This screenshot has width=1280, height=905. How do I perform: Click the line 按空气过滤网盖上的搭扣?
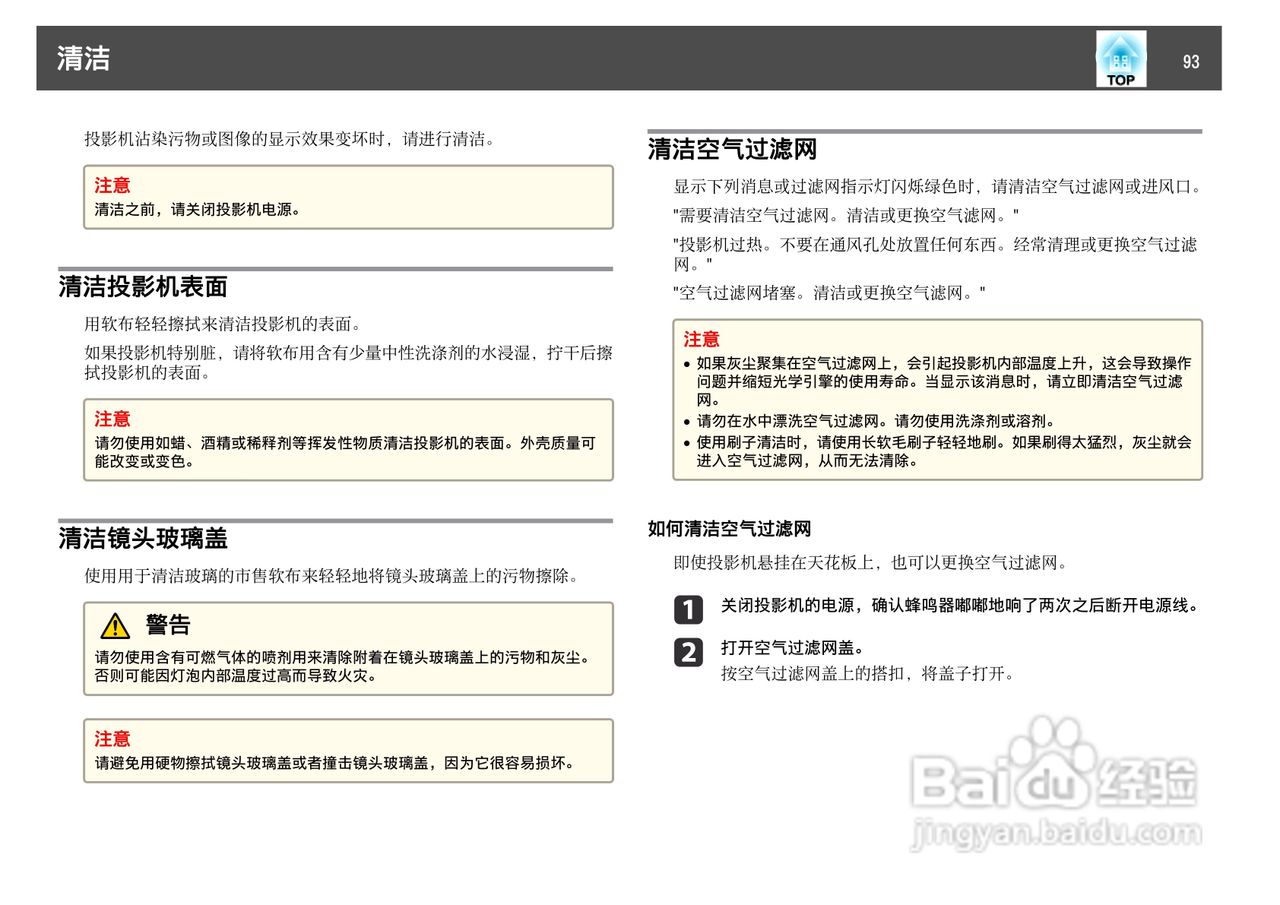[868, 673]
